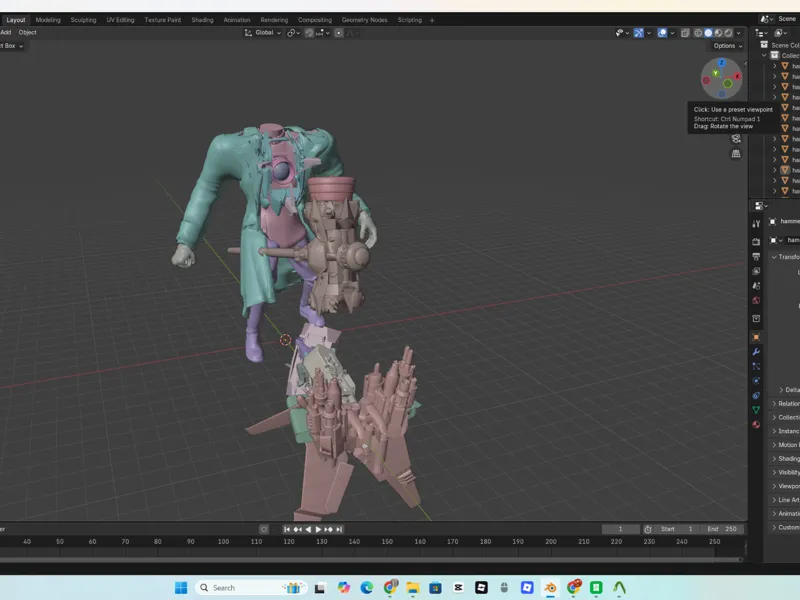Switch to the Geometry Nodes workspace tab
The image size is (800, 600).
[364, 20]
